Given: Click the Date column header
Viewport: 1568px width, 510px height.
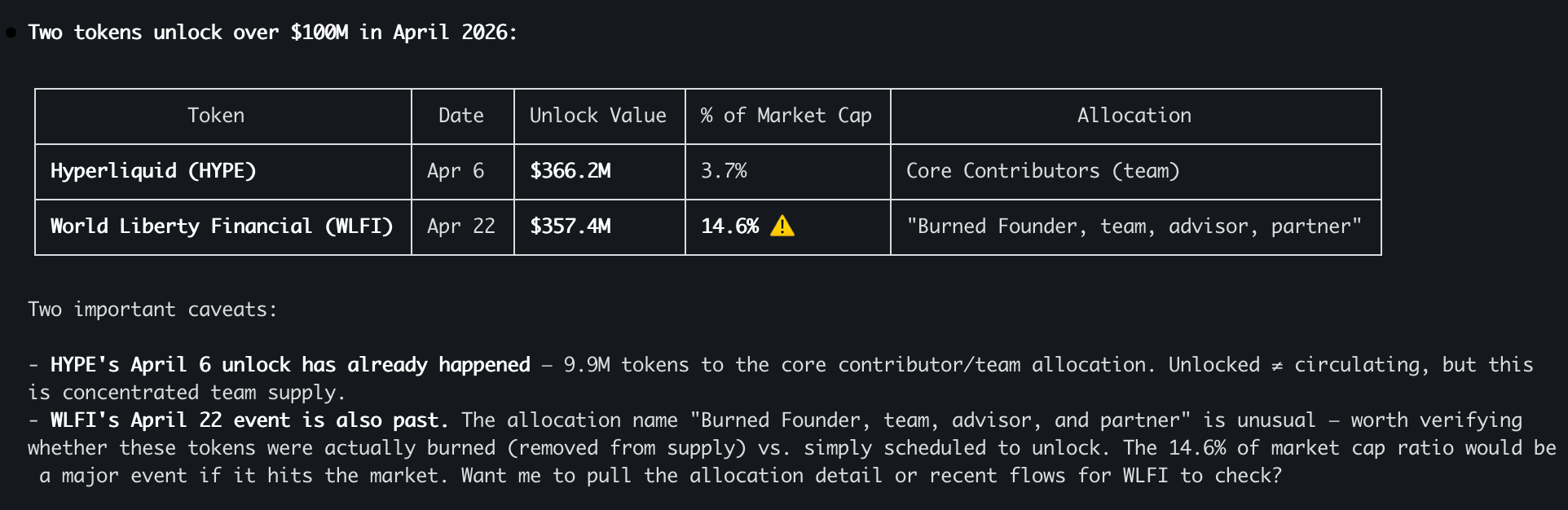Looking at the screenshot, I should [x=461, y=116].
